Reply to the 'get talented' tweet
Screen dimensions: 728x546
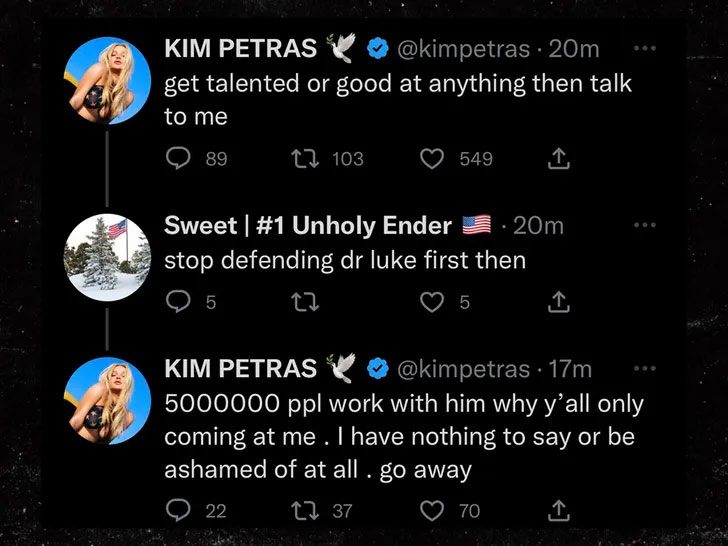click(177, 159)
